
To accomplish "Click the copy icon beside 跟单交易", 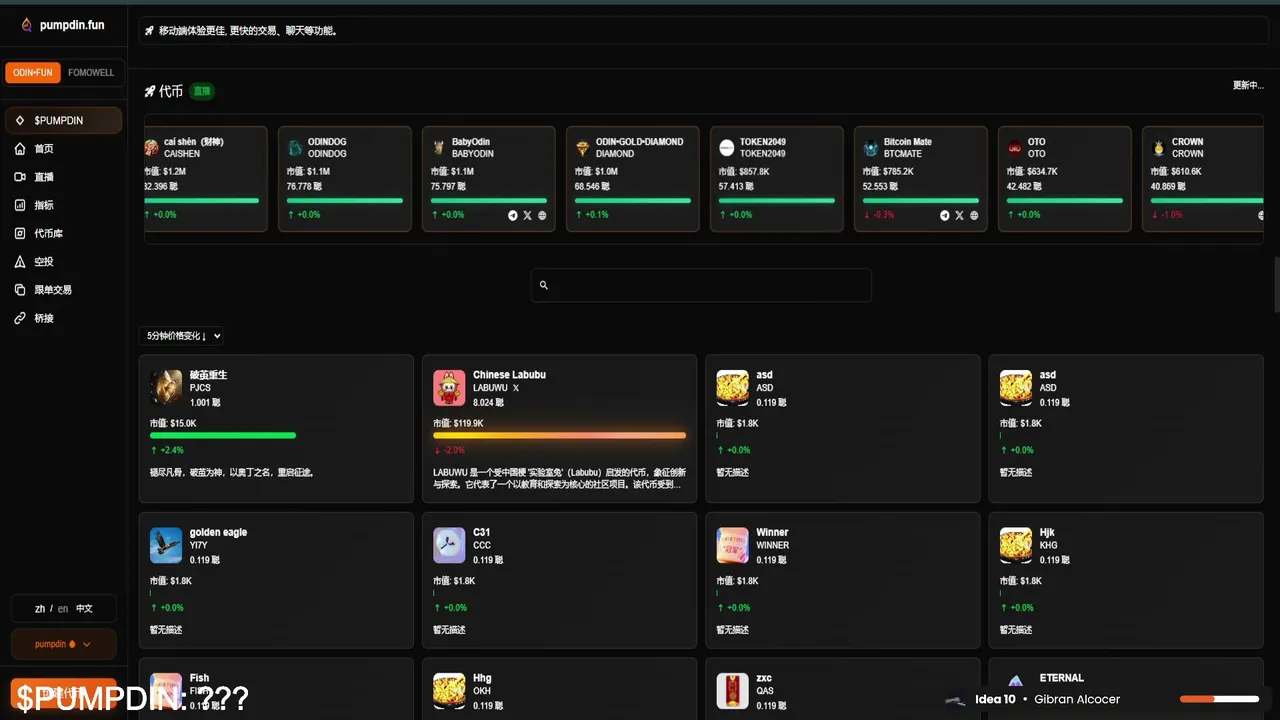I will (20, 290).
